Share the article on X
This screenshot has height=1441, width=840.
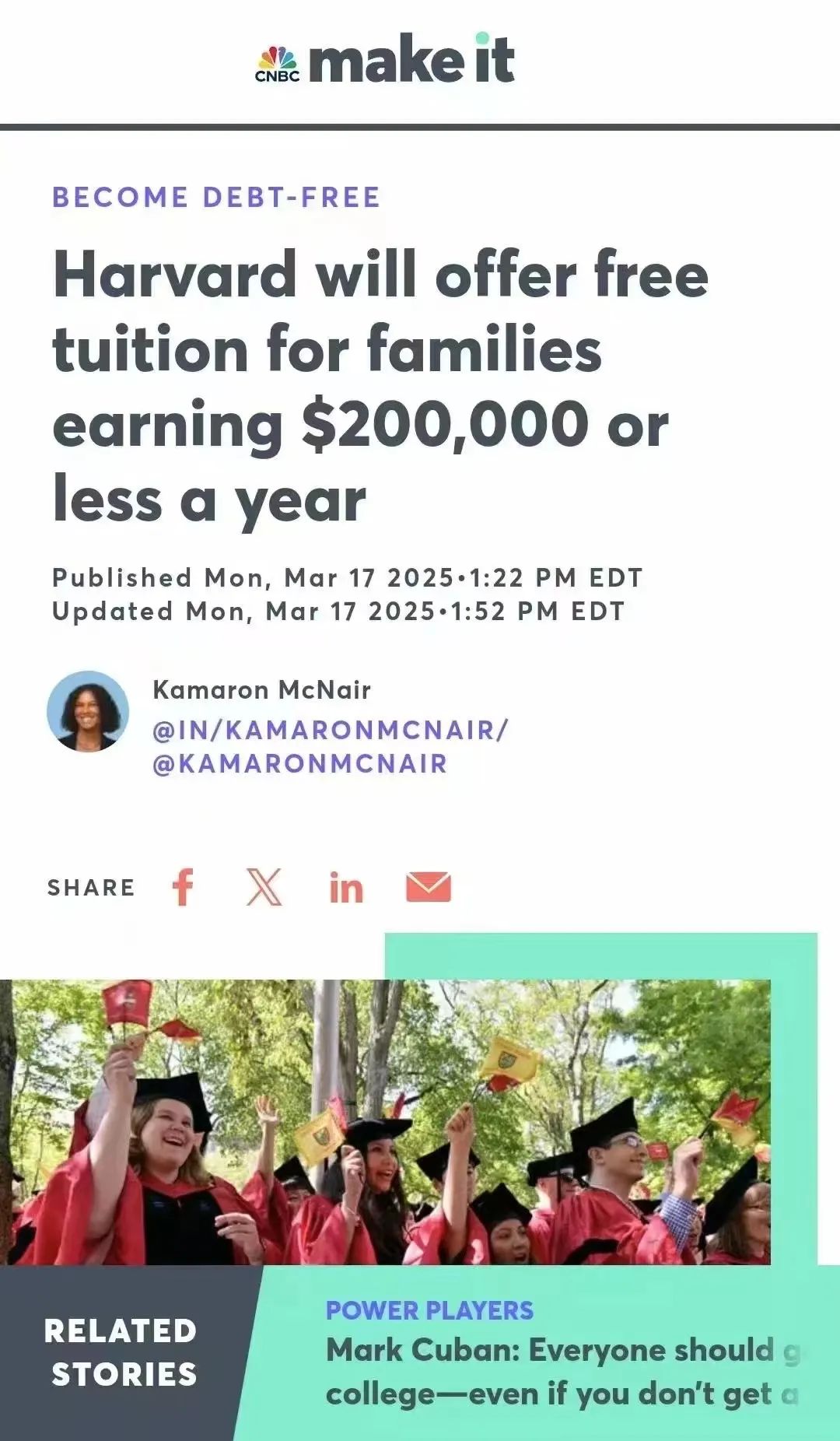tap(264, 887)
